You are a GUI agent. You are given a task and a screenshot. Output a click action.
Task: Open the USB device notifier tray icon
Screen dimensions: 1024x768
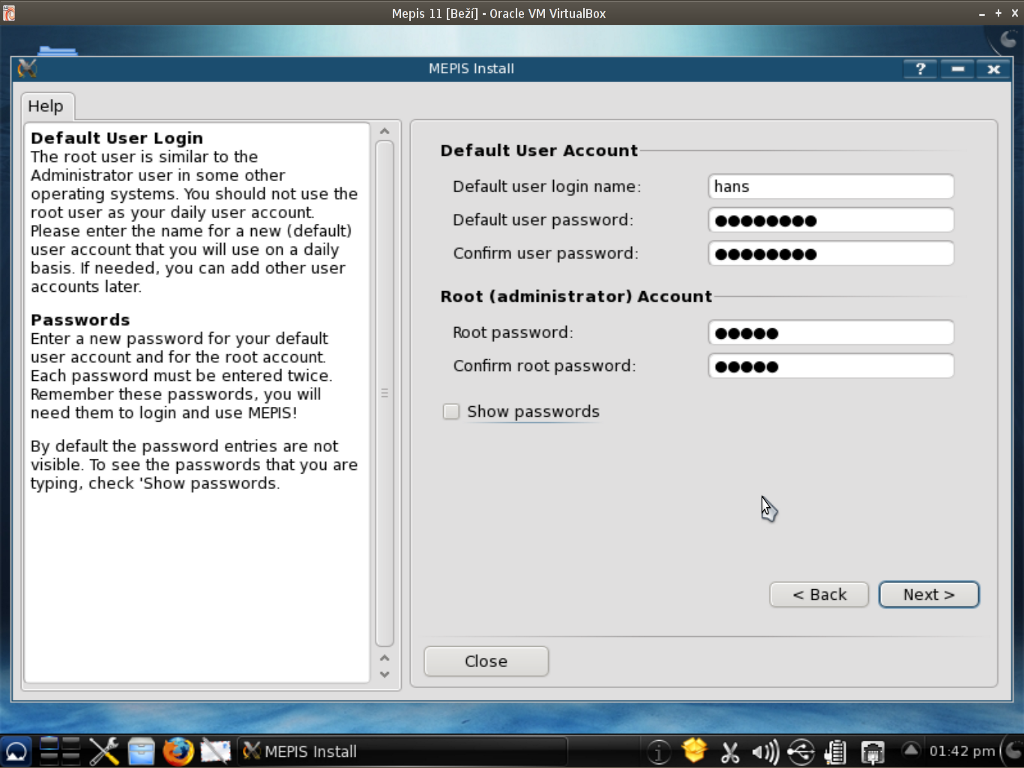pyautogui.click(x=801, y=752)
